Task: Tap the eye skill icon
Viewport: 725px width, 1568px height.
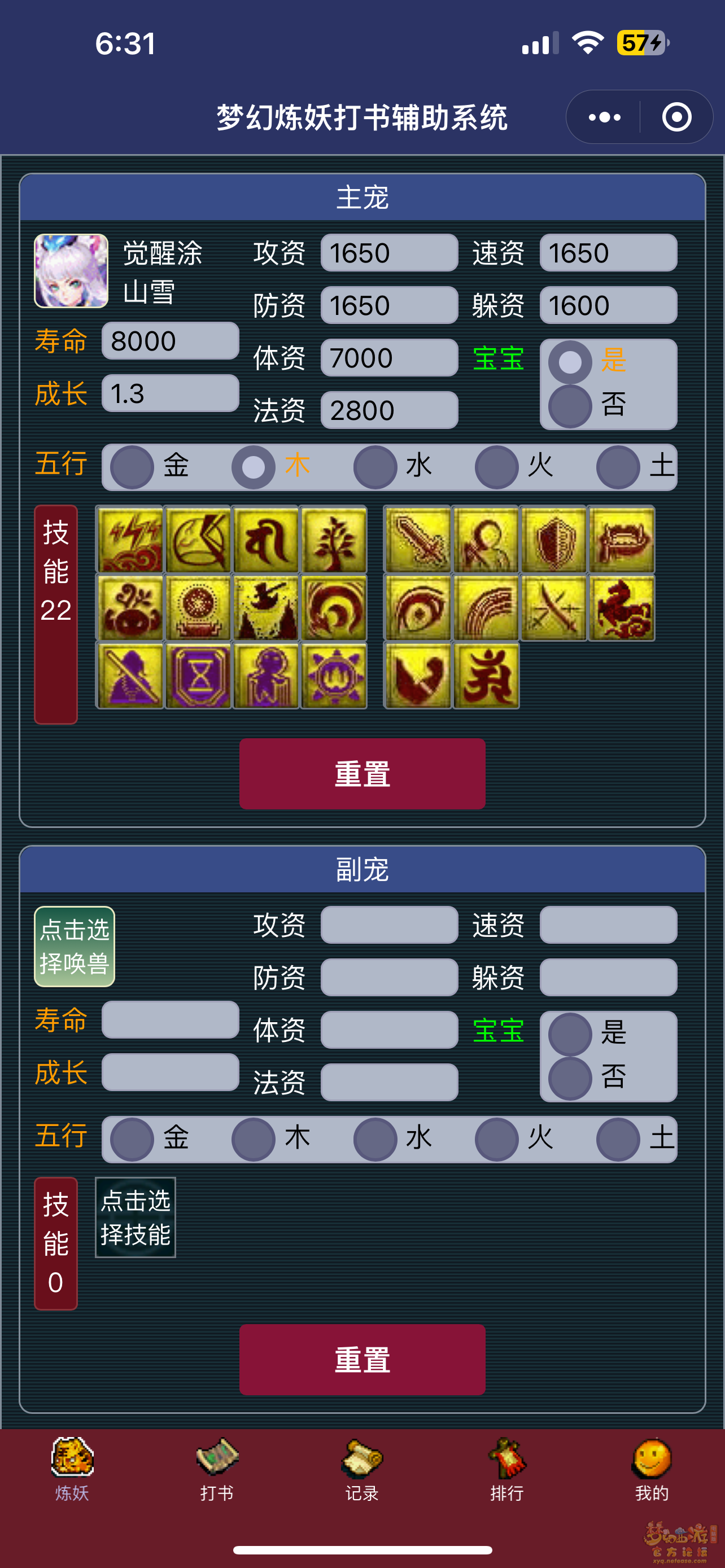Action: point(418,607)
